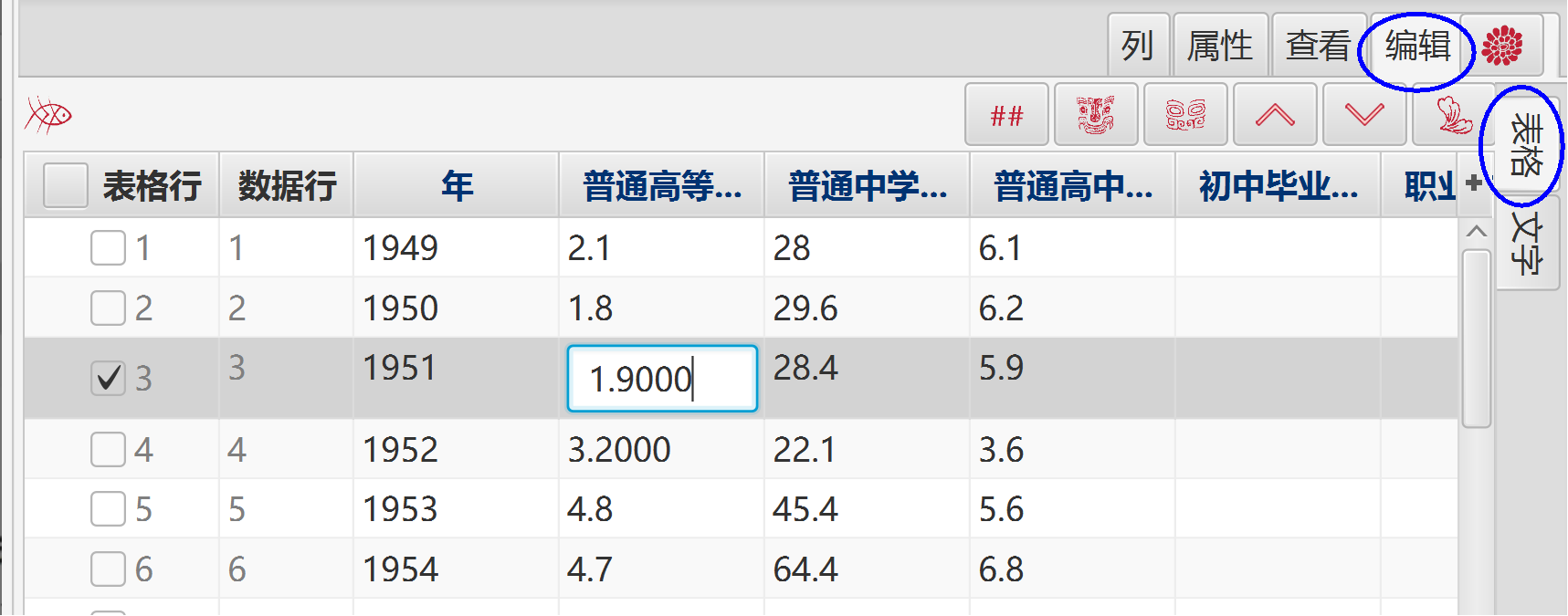Switch to the 编辑 tab
Viewport: 1568px width, 616px height.
[x=1417, y=45]
